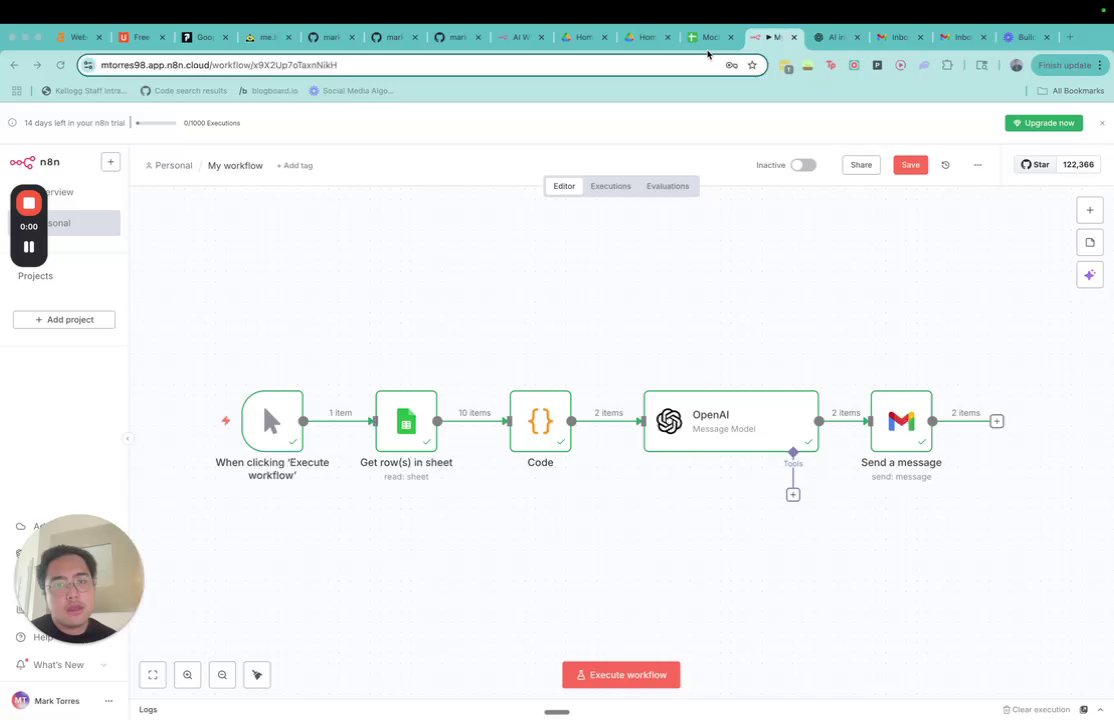Click the Share button
Image resolution: width=1114 pixels, height=720 pixels.
[861, 165]
